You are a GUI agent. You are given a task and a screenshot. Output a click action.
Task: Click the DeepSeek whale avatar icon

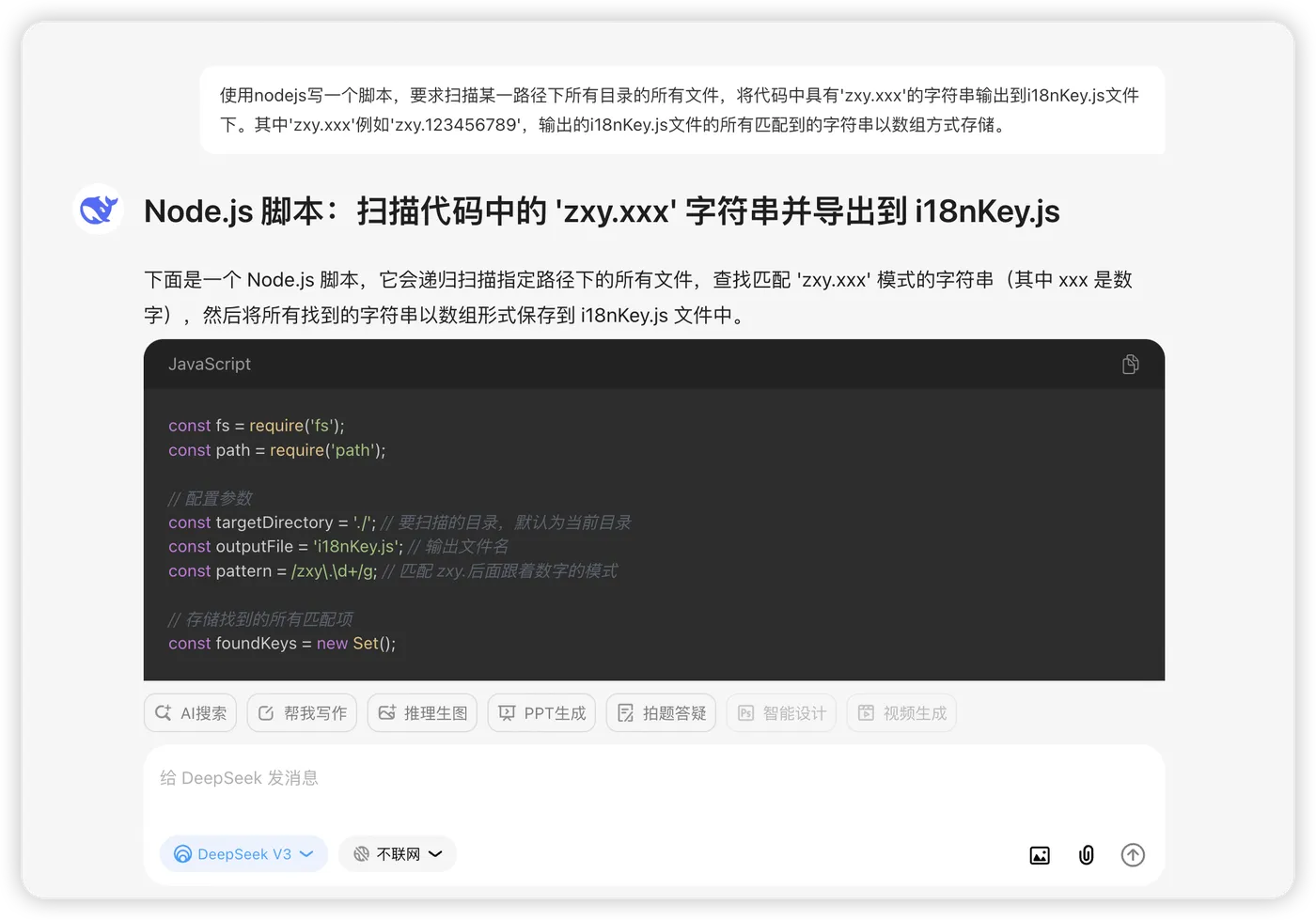[99, 209]
